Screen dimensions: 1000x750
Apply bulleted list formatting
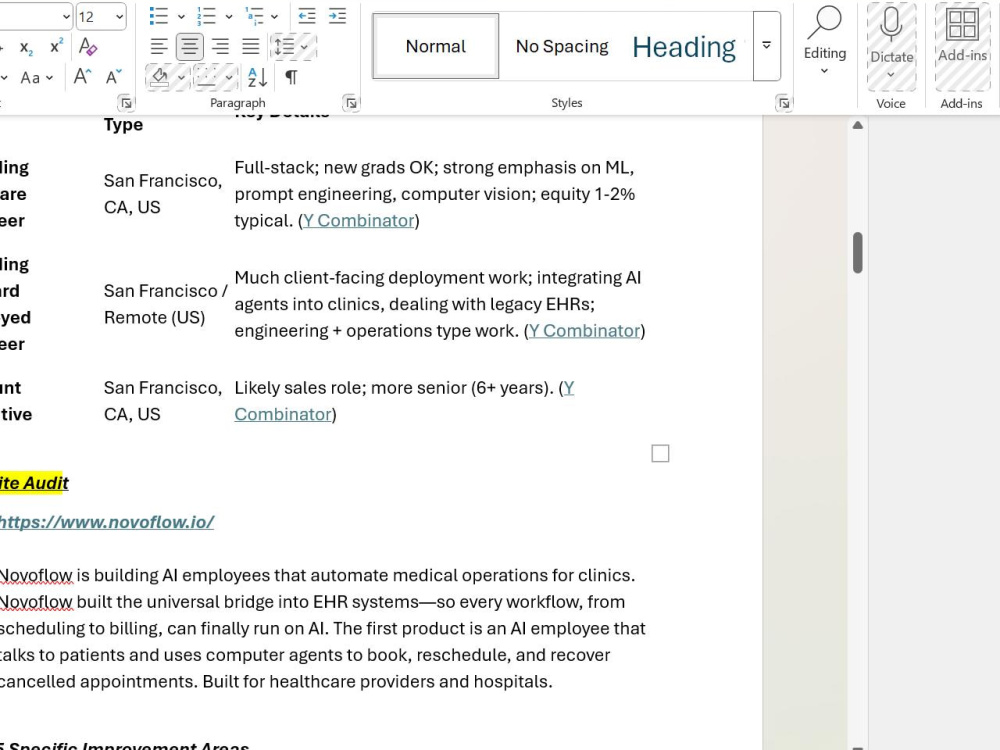point(158,16)
